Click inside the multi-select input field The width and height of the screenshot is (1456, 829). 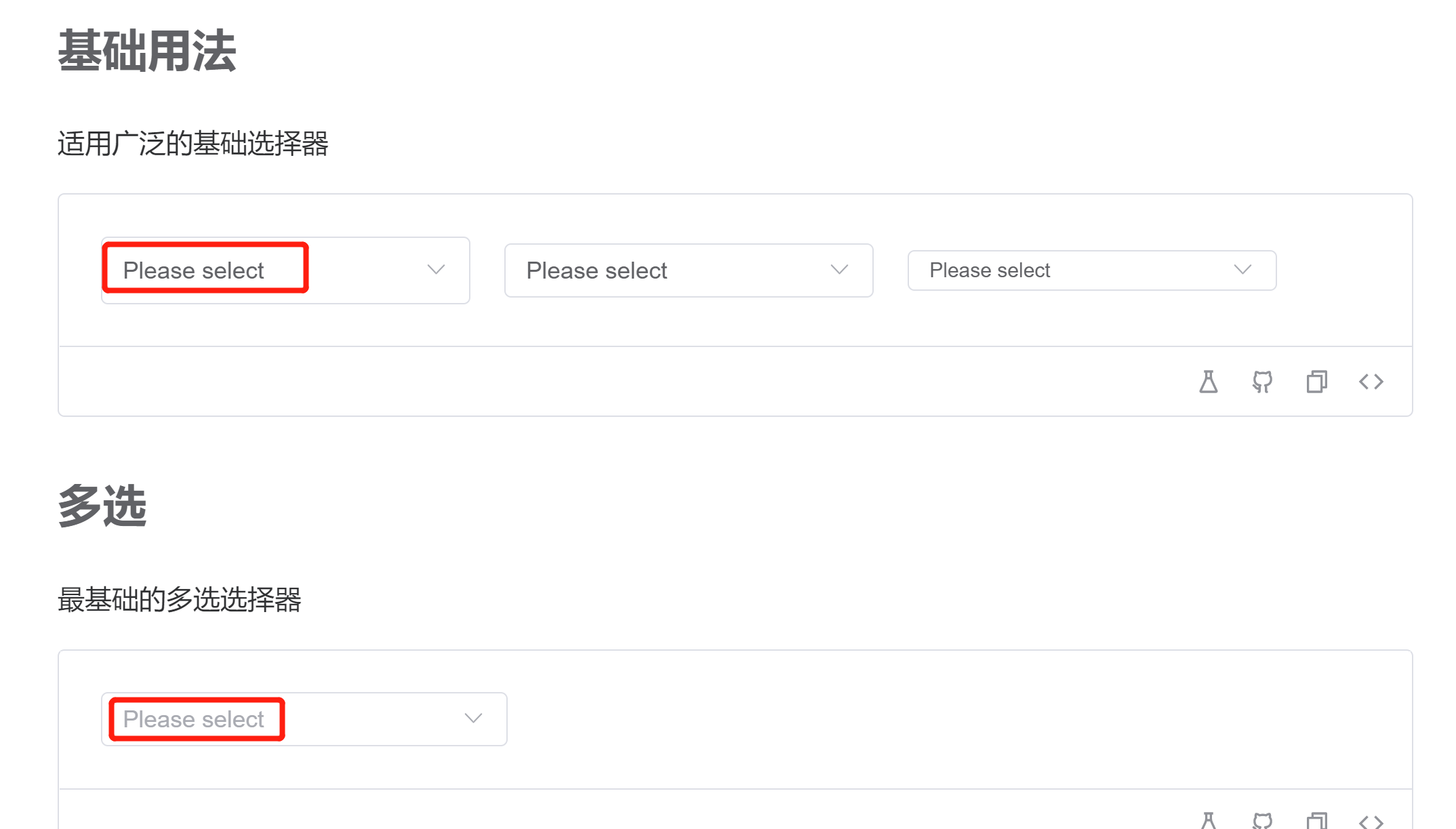(x=271, y=719)
